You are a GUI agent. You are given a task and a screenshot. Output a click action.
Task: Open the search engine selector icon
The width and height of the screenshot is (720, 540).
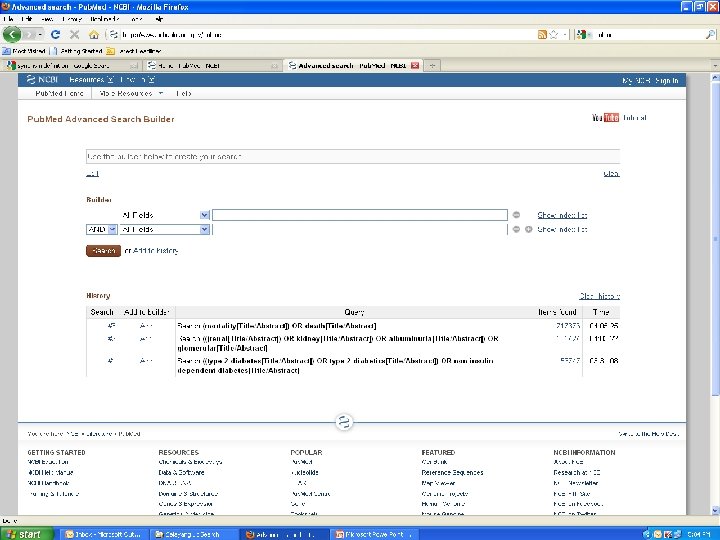pyautogui.click(x=582, y=34)
